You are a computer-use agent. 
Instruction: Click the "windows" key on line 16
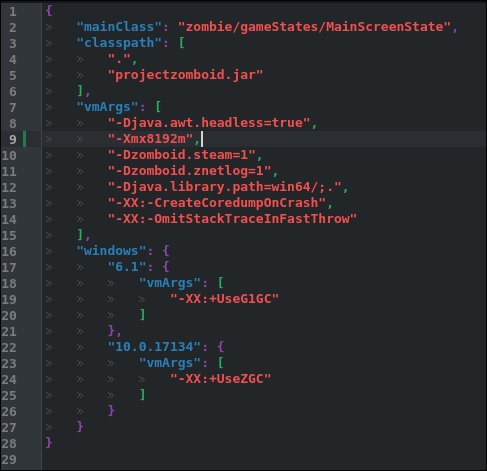click(112, 251)
